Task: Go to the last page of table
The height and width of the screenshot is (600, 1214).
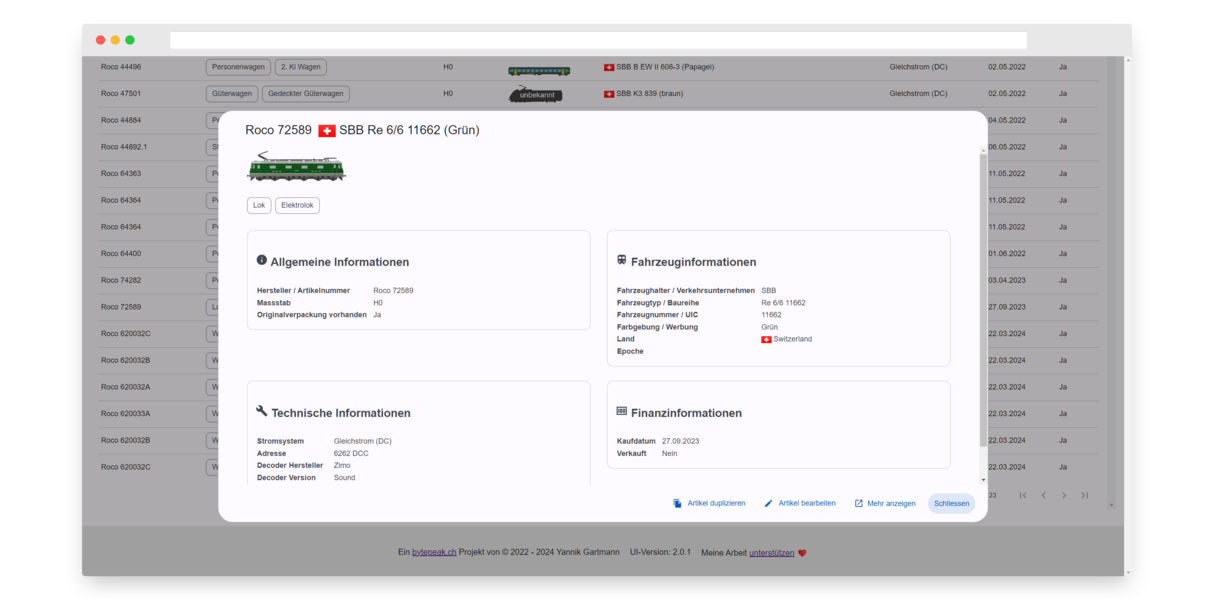Action: pos(1084,495)
